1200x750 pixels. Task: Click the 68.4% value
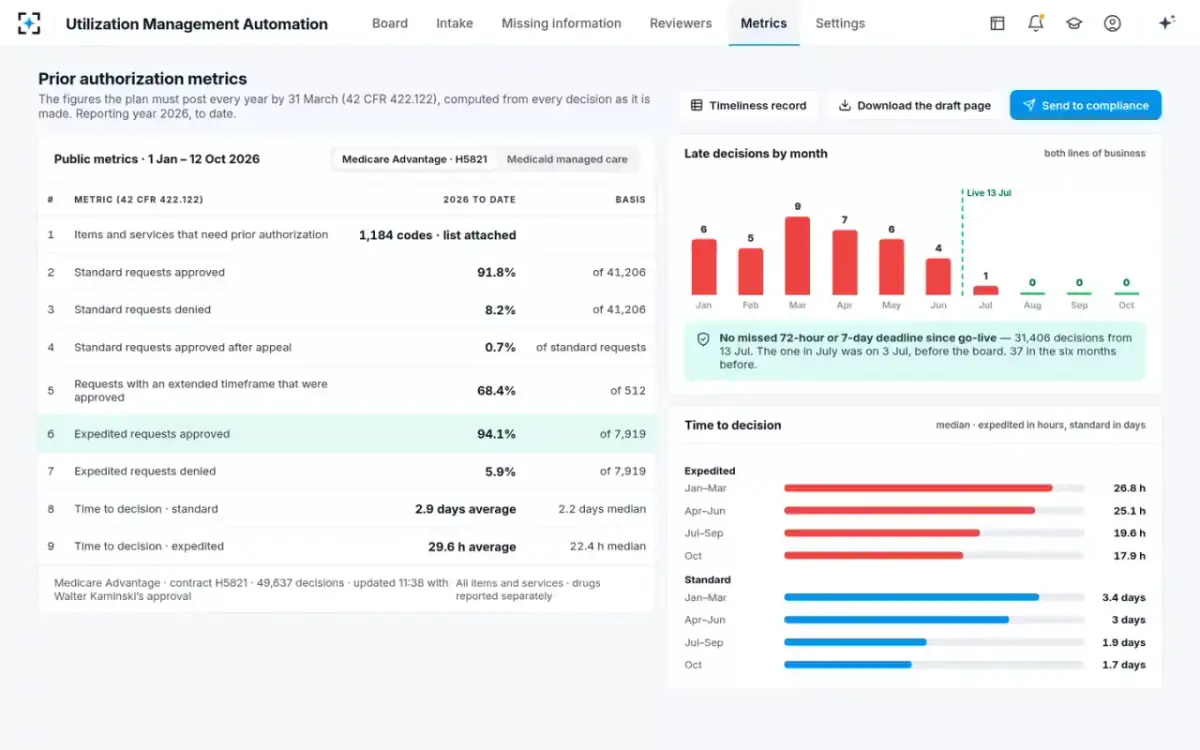[496, 390]
